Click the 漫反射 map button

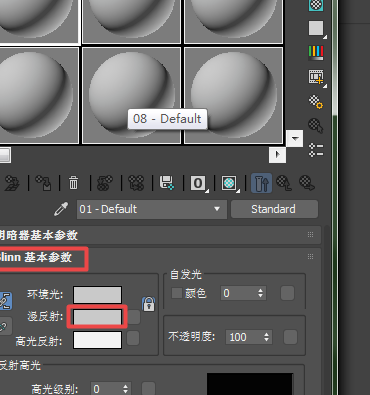coord(134,317)
